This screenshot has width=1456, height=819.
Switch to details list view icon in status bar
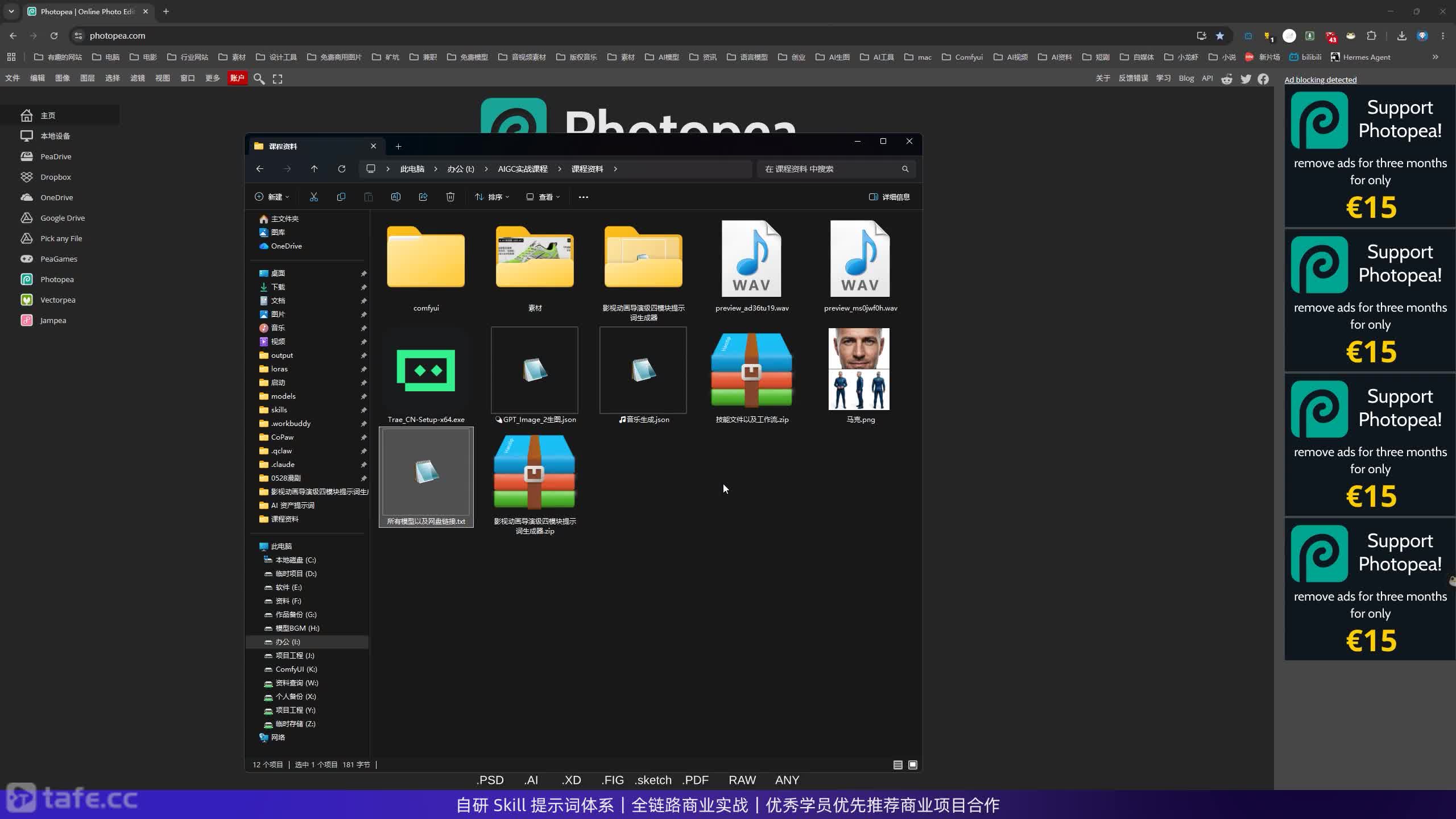coord(897,765)
